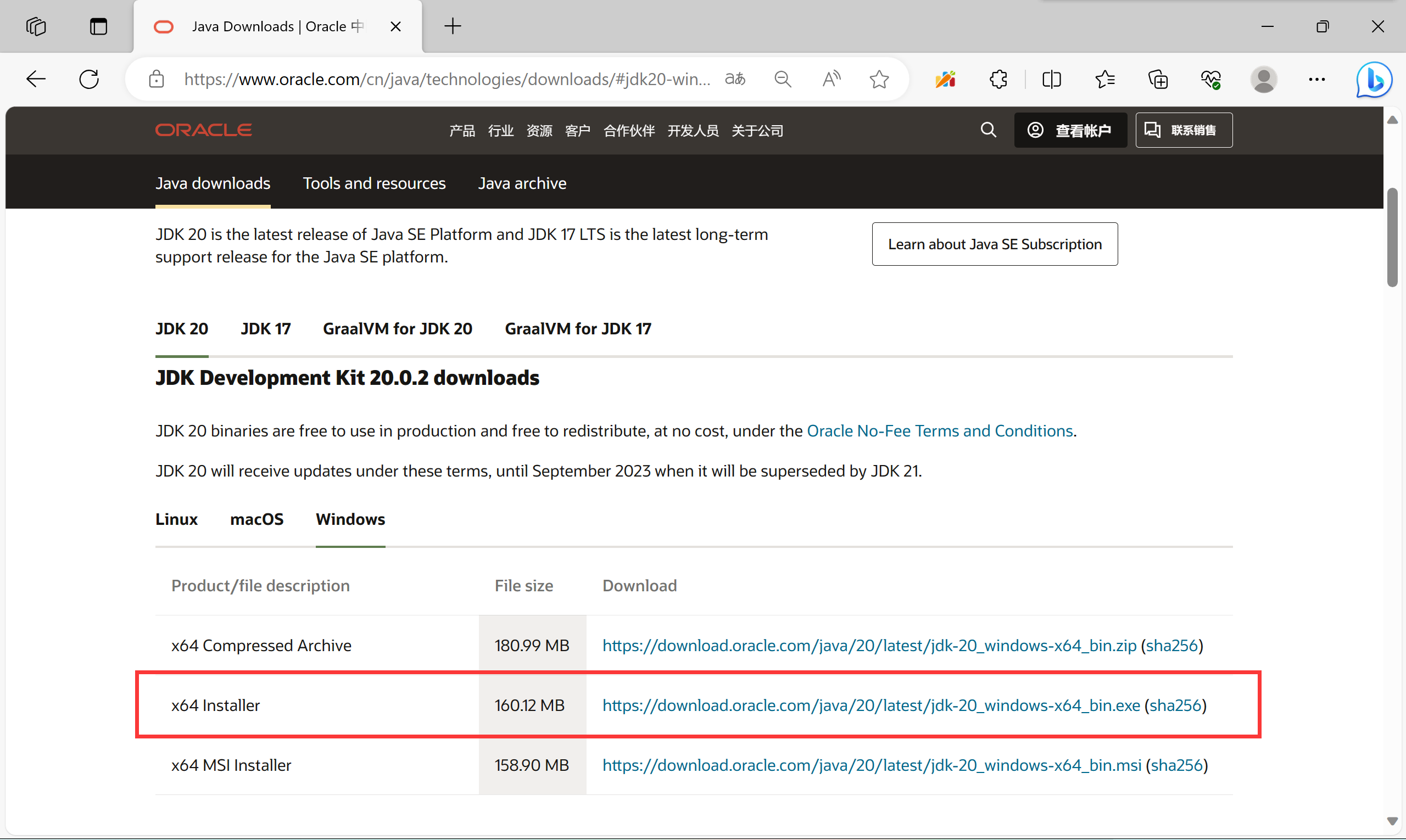Click the read aloud icon
The width and height of the screenshot is (1406, 840).
click(x=830, y=79)
